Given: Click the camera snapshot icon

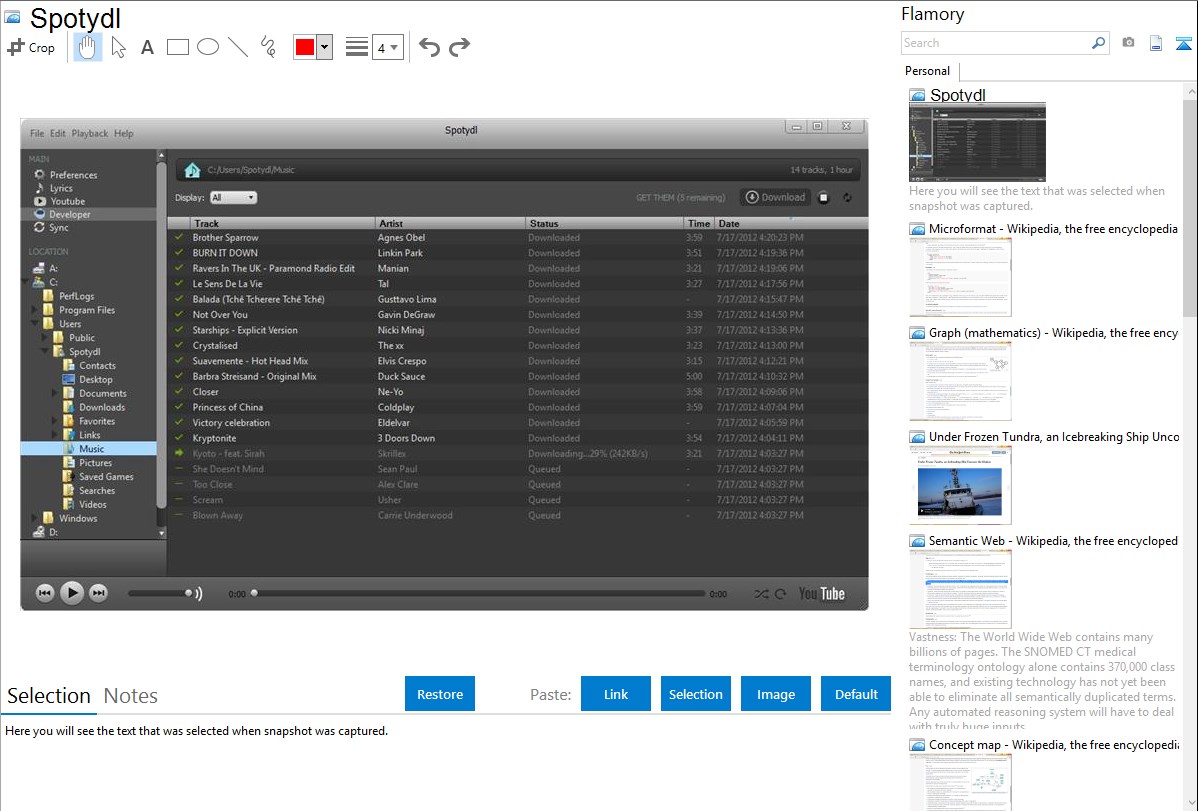Looking at the screenshot, I should [x=1128, y=43].
